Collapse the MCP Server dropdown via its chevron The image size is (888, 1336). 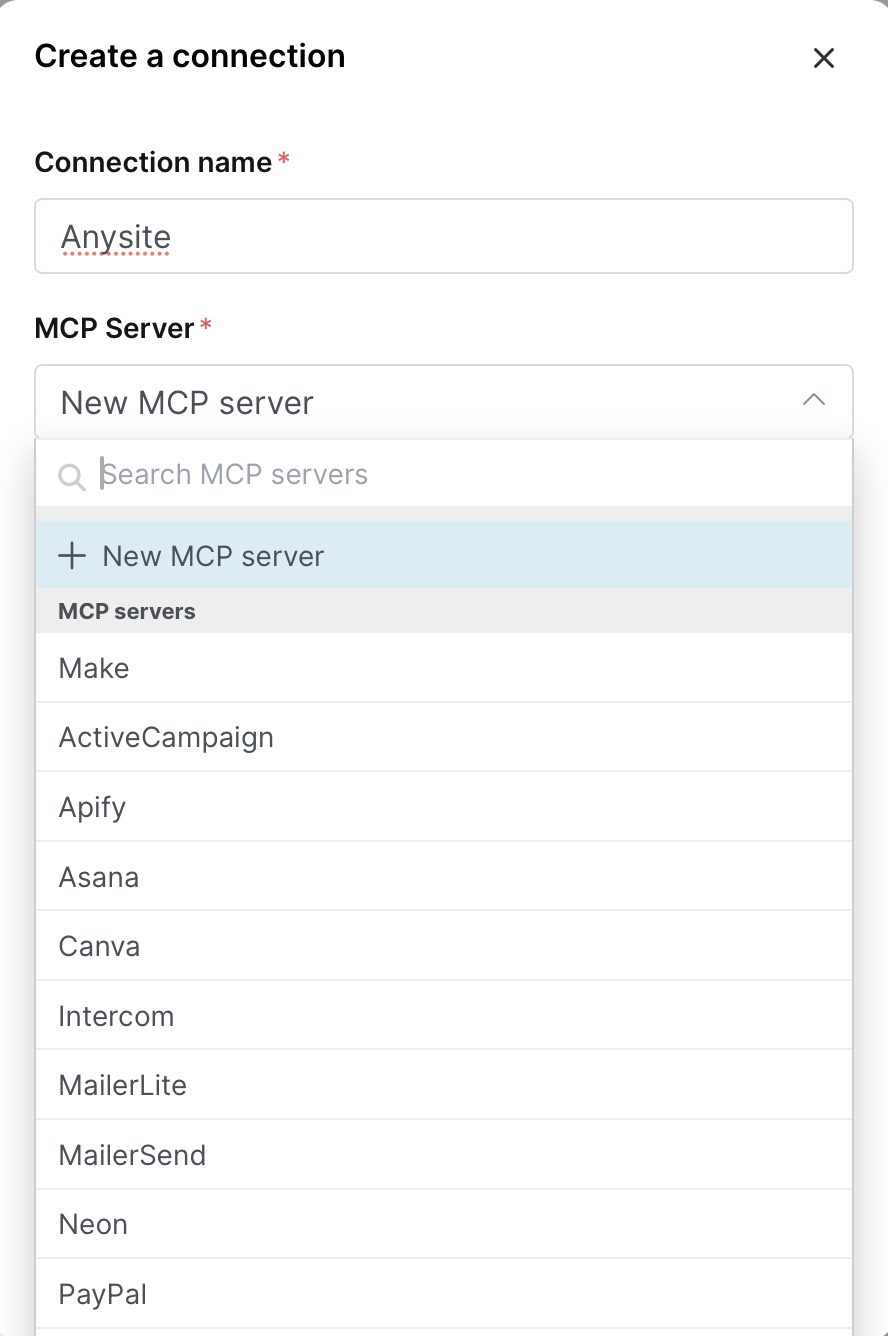pyautogui.click(x=814, y=400)
